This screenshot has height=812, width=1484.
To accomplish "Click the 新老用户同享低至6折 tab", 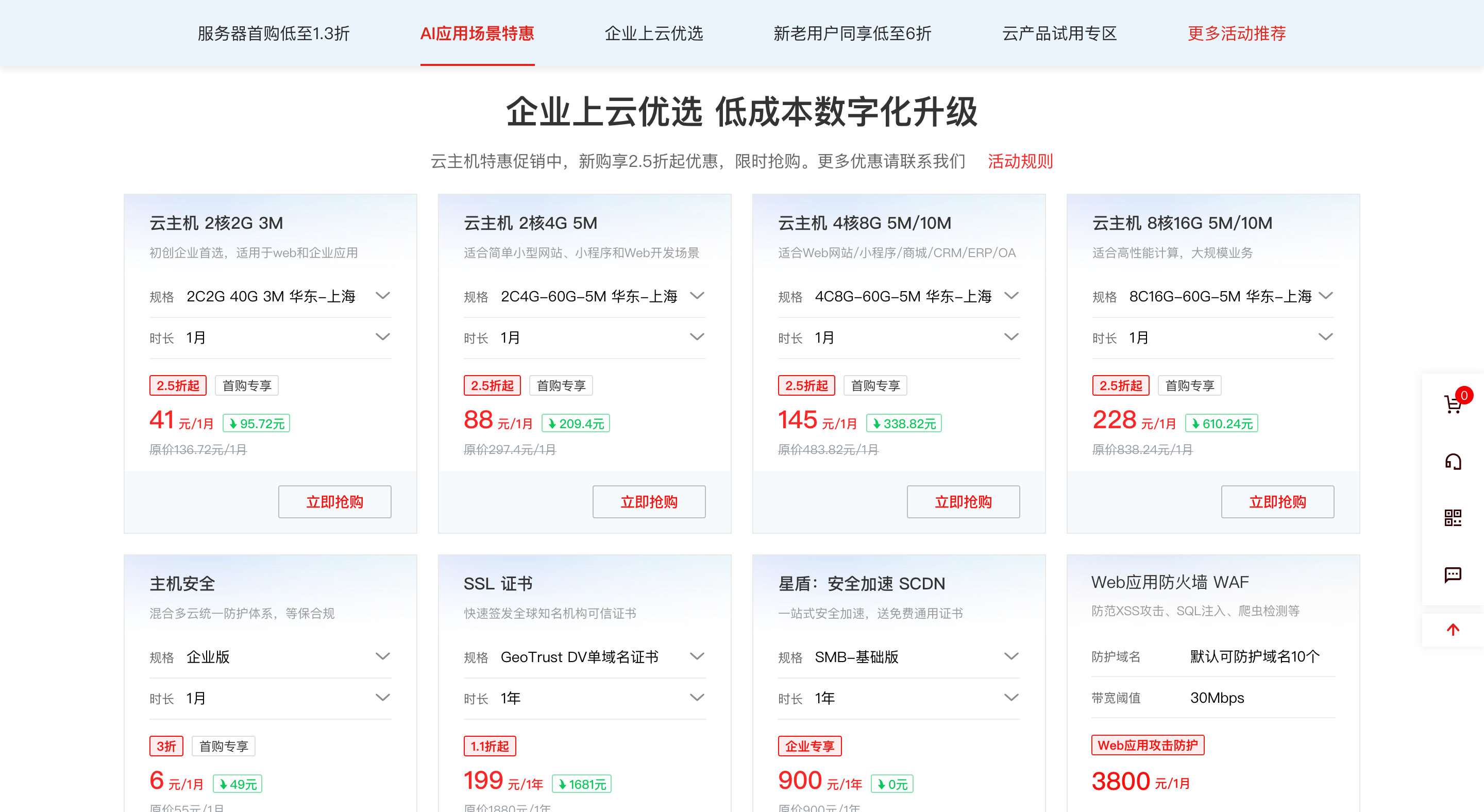I will point(852,33).
